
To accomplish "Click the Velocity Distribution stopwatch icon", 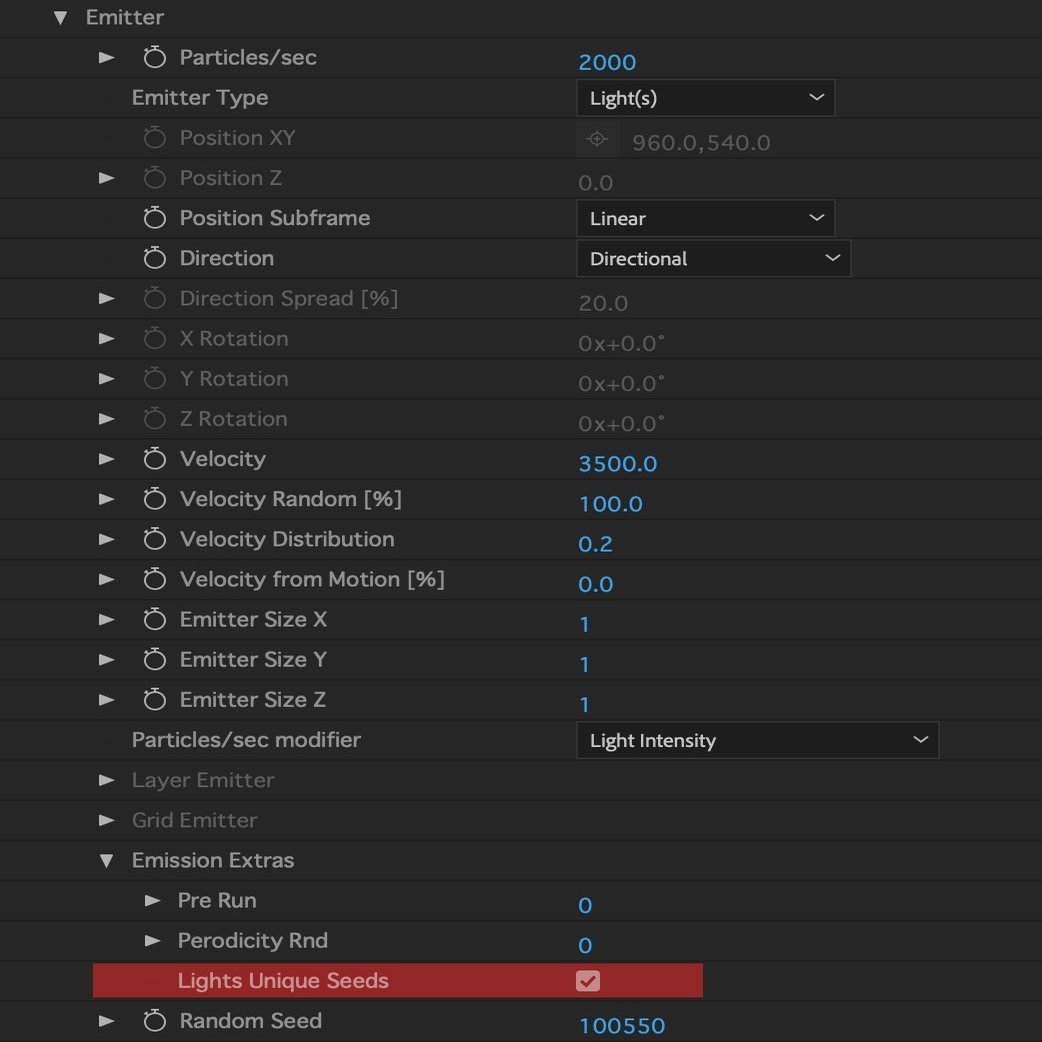I will 155,539.
